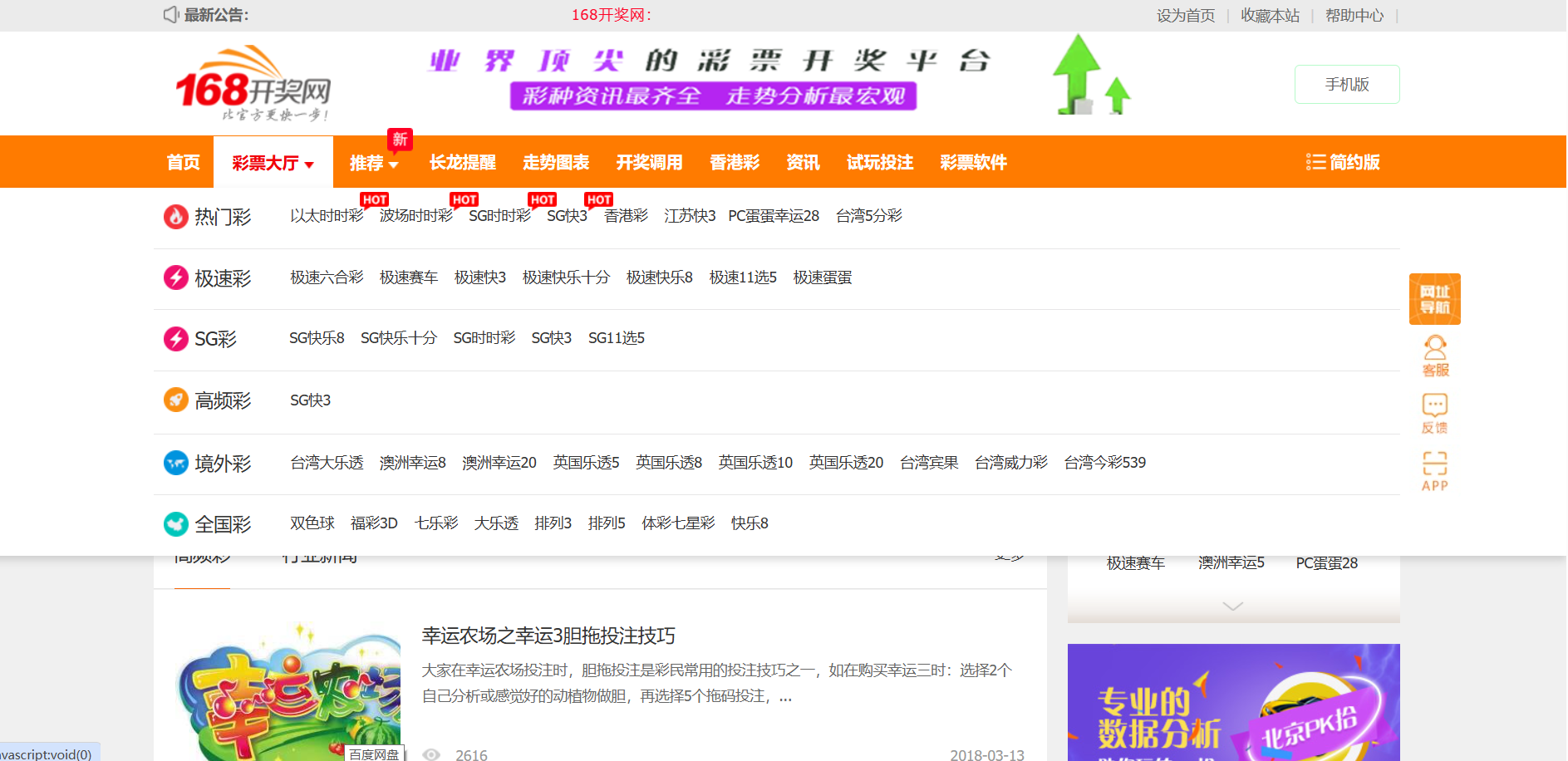Select SG快3 in 高频彩 row
Image resolution: width=1568 pixels, height=761 pixels.
coord(310,400)
